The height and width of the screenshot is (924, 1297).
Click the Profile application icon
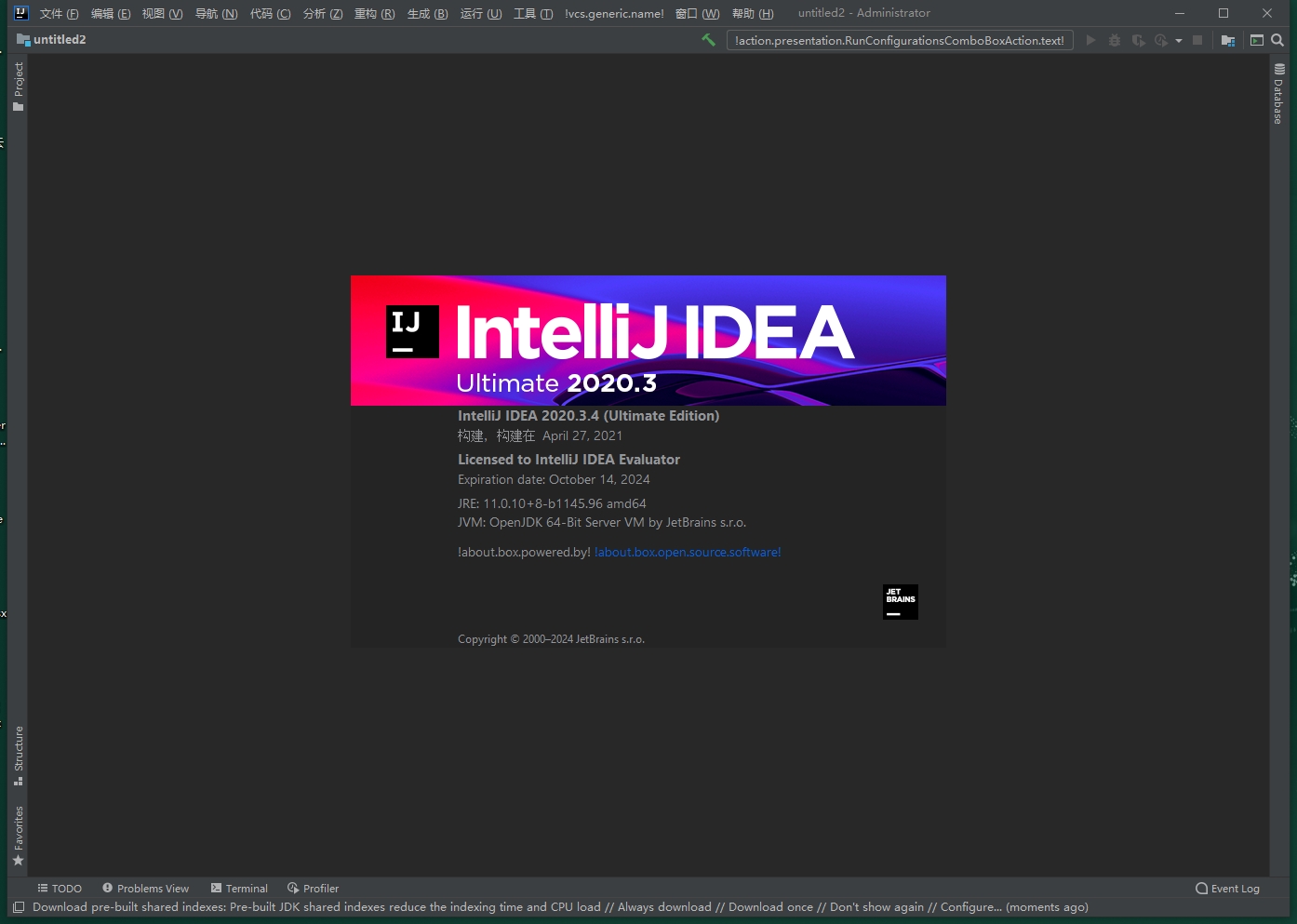tap(1160, 40)
